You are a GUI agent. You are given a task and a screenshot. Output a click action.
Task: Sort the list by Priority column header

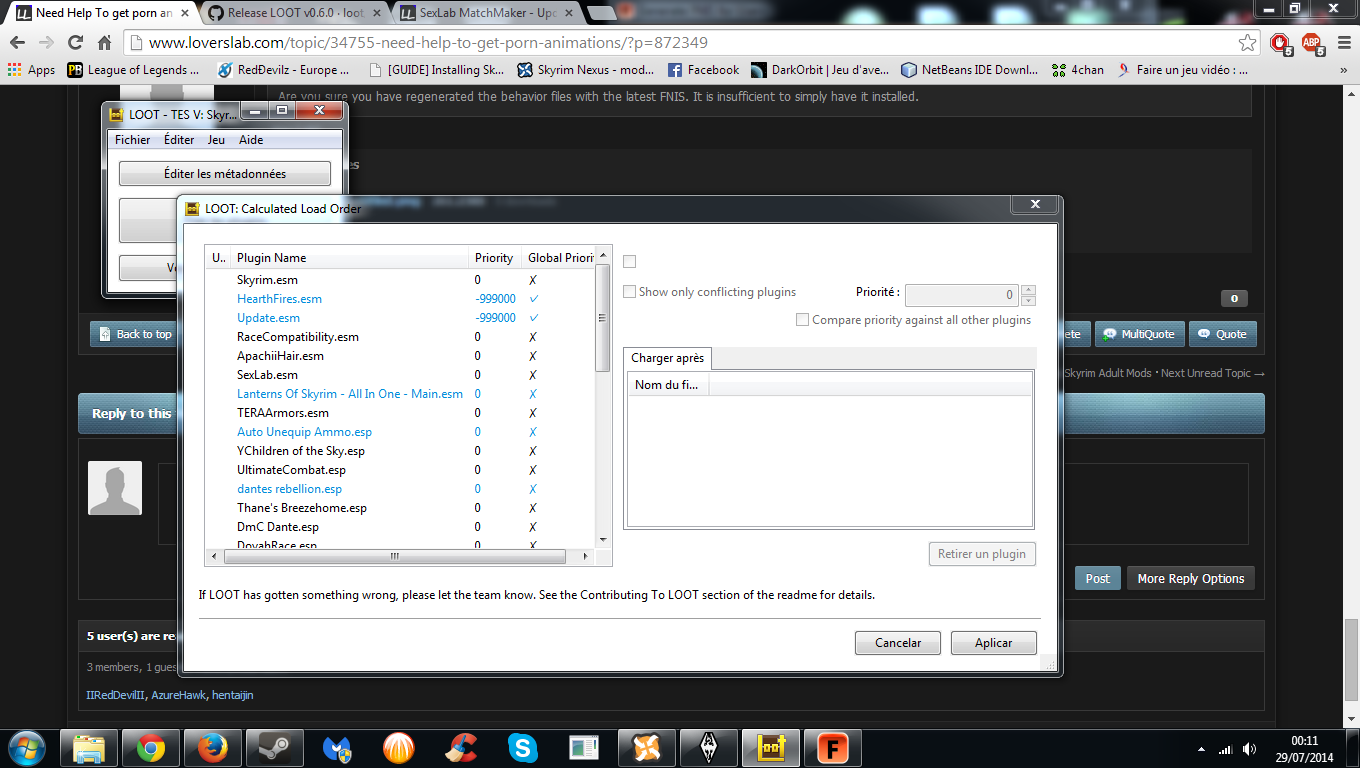pyautogui.click(x=495, y=258)
